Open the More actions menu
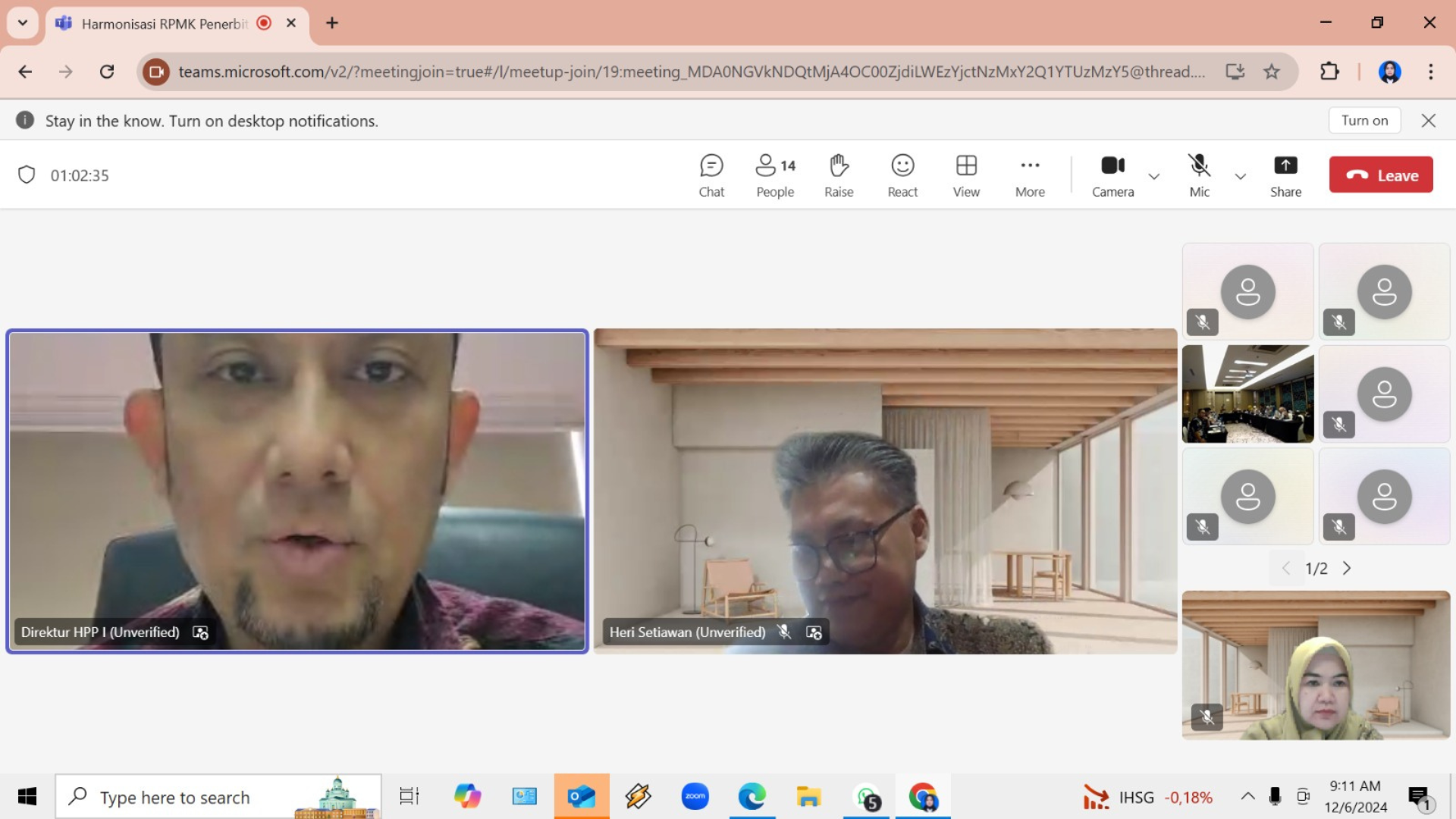The width and height of the screenshot is (1456, 819). tap(1030, 175)
